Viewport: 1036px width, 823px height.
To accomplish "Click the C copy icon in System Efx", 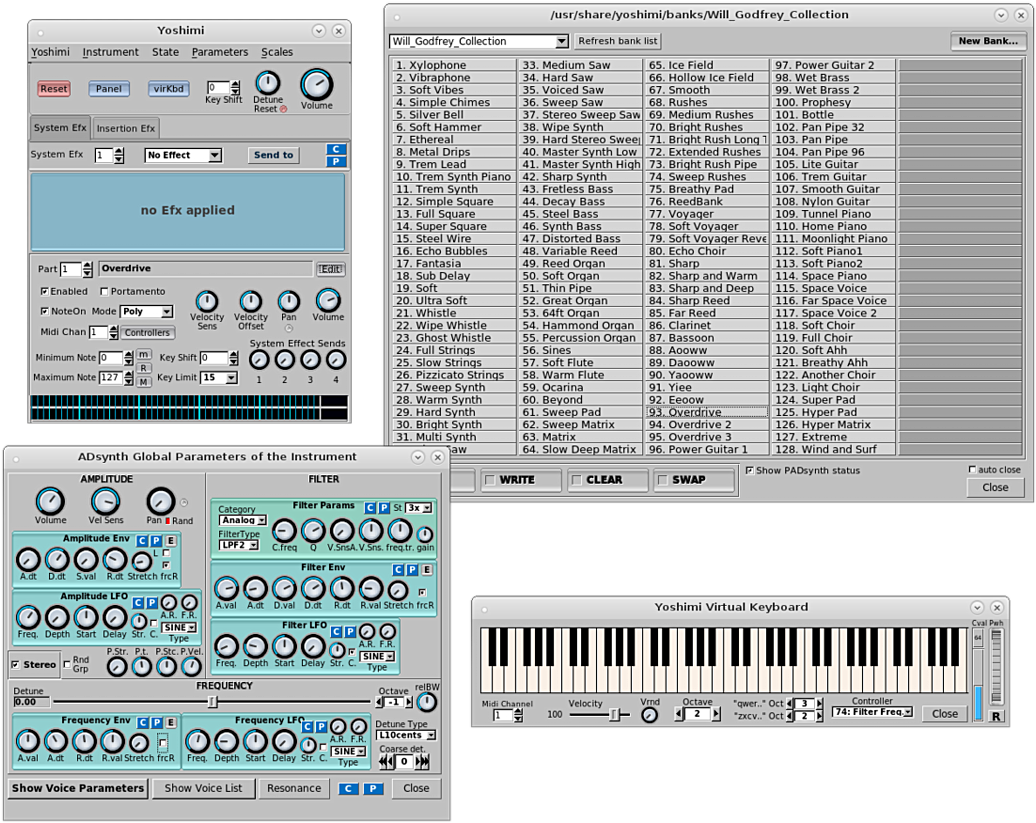I will 336,149.
